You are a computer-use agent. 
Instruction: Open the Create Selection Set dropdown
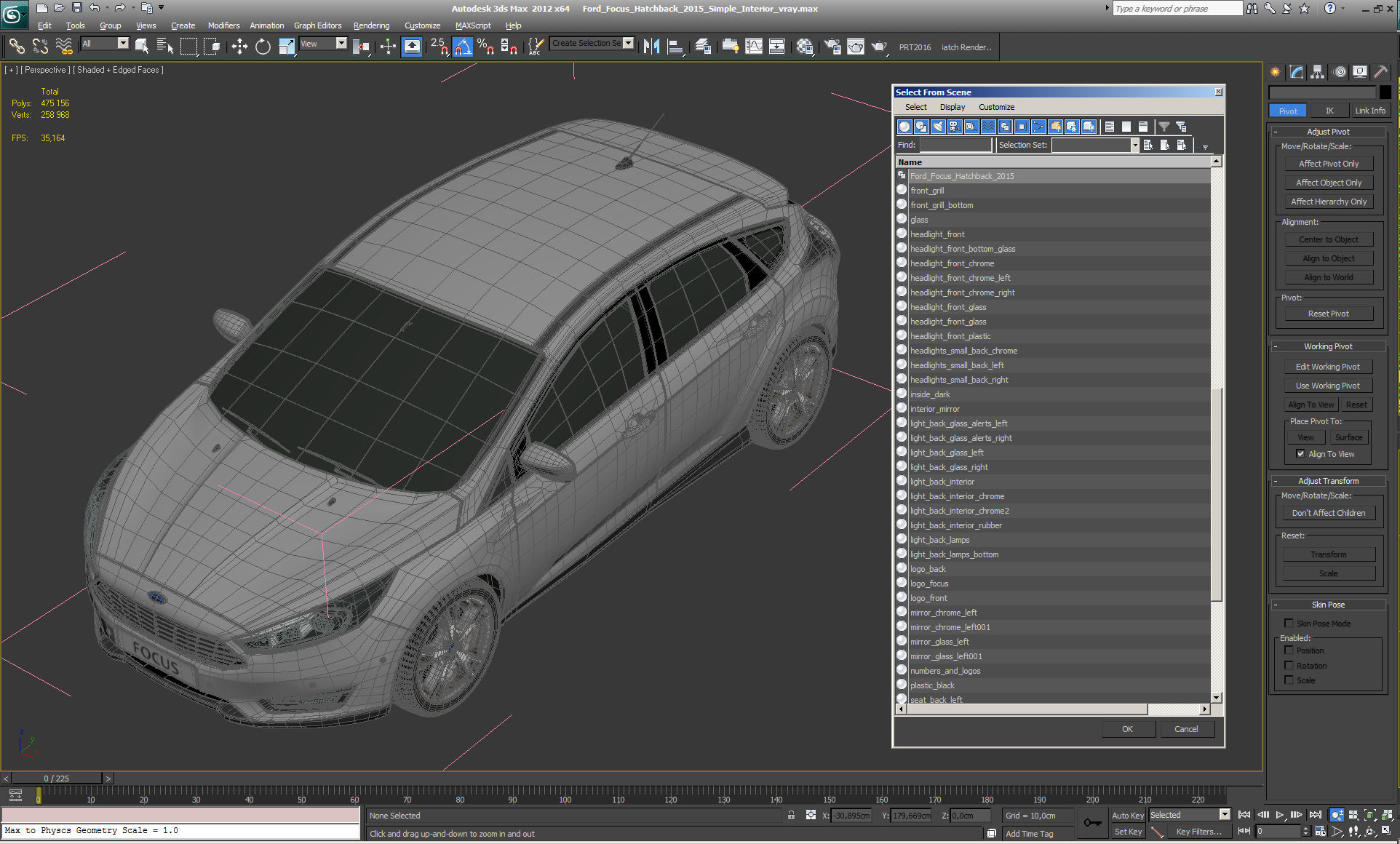point(628,43)
